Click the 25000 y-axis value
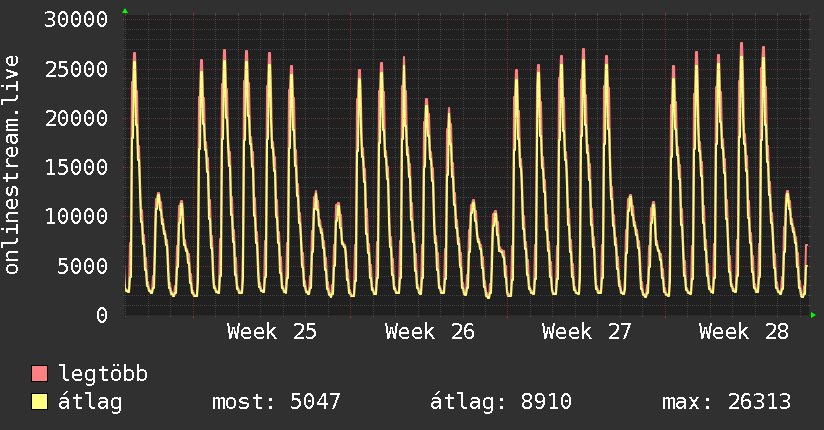This screenshot has height=430, width=824. (76, 69)
